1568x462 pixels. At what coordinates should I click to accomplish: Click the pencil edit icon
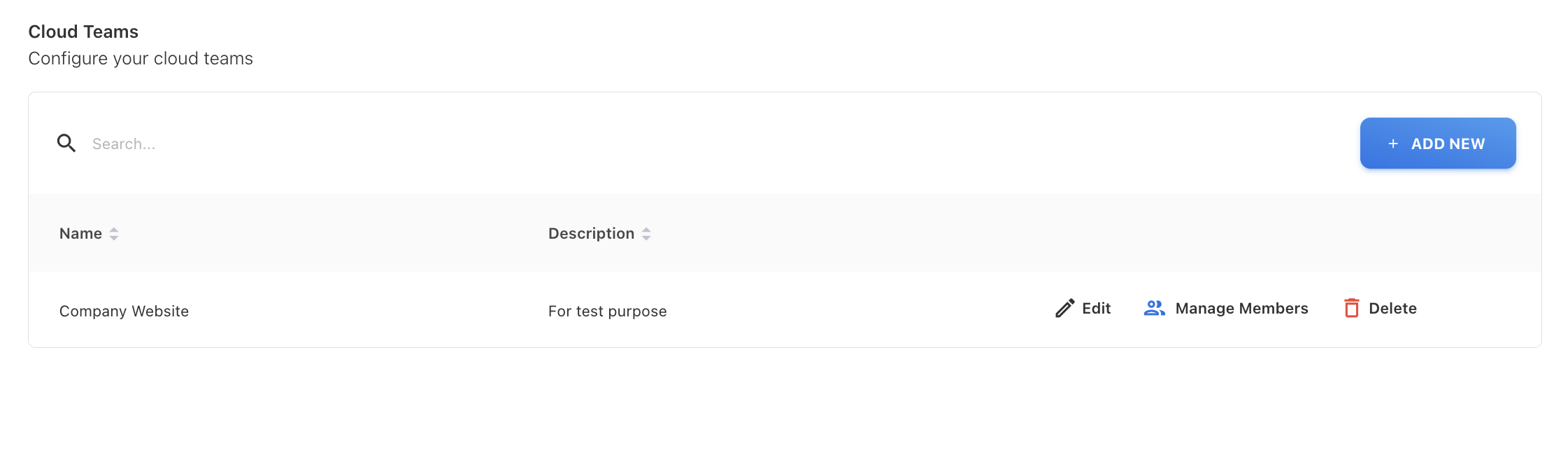1064,309
